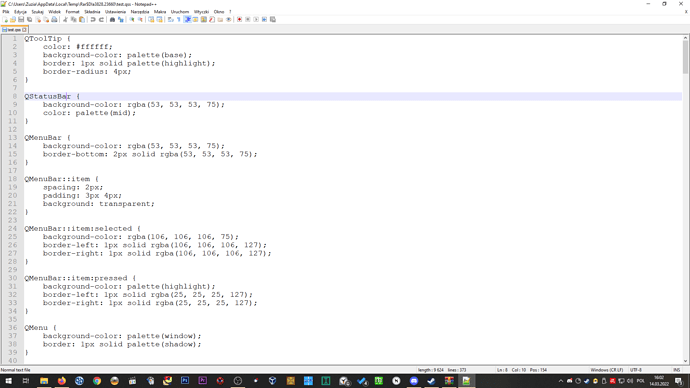Screen dimensions: 690x388
Task: Open the Wtyczki menu
Action: click(x=202, y=12)
